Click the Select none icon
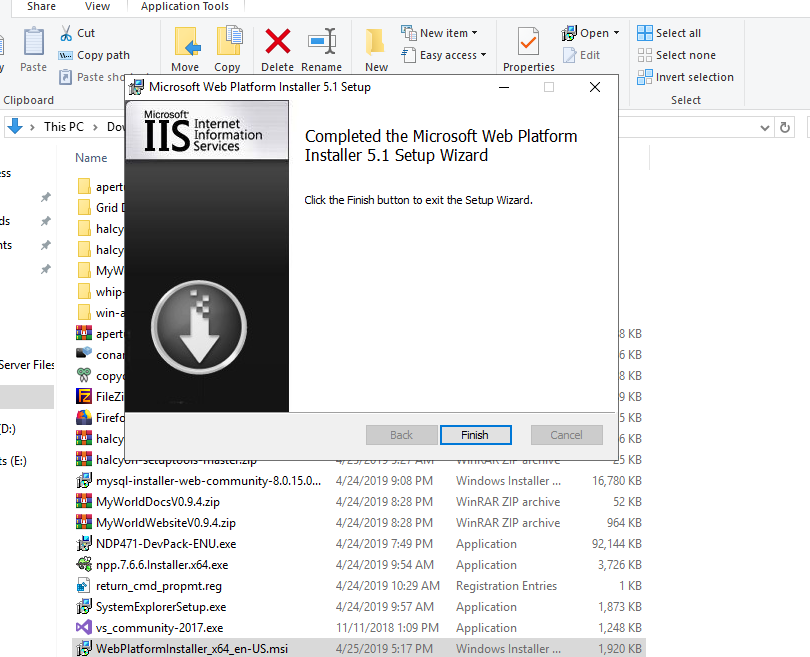This screenshot has width=810, height=657. (x=645, y=55)
